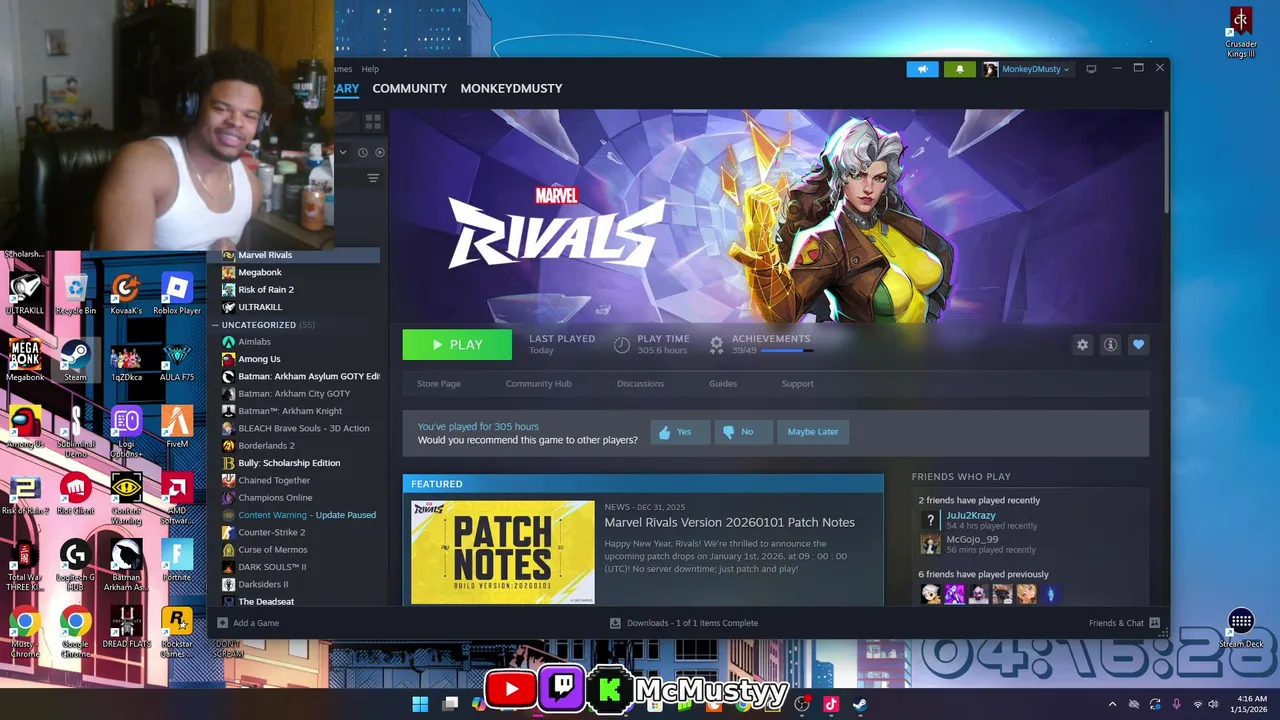Open TikTok from the taskbar

(830, 704)
